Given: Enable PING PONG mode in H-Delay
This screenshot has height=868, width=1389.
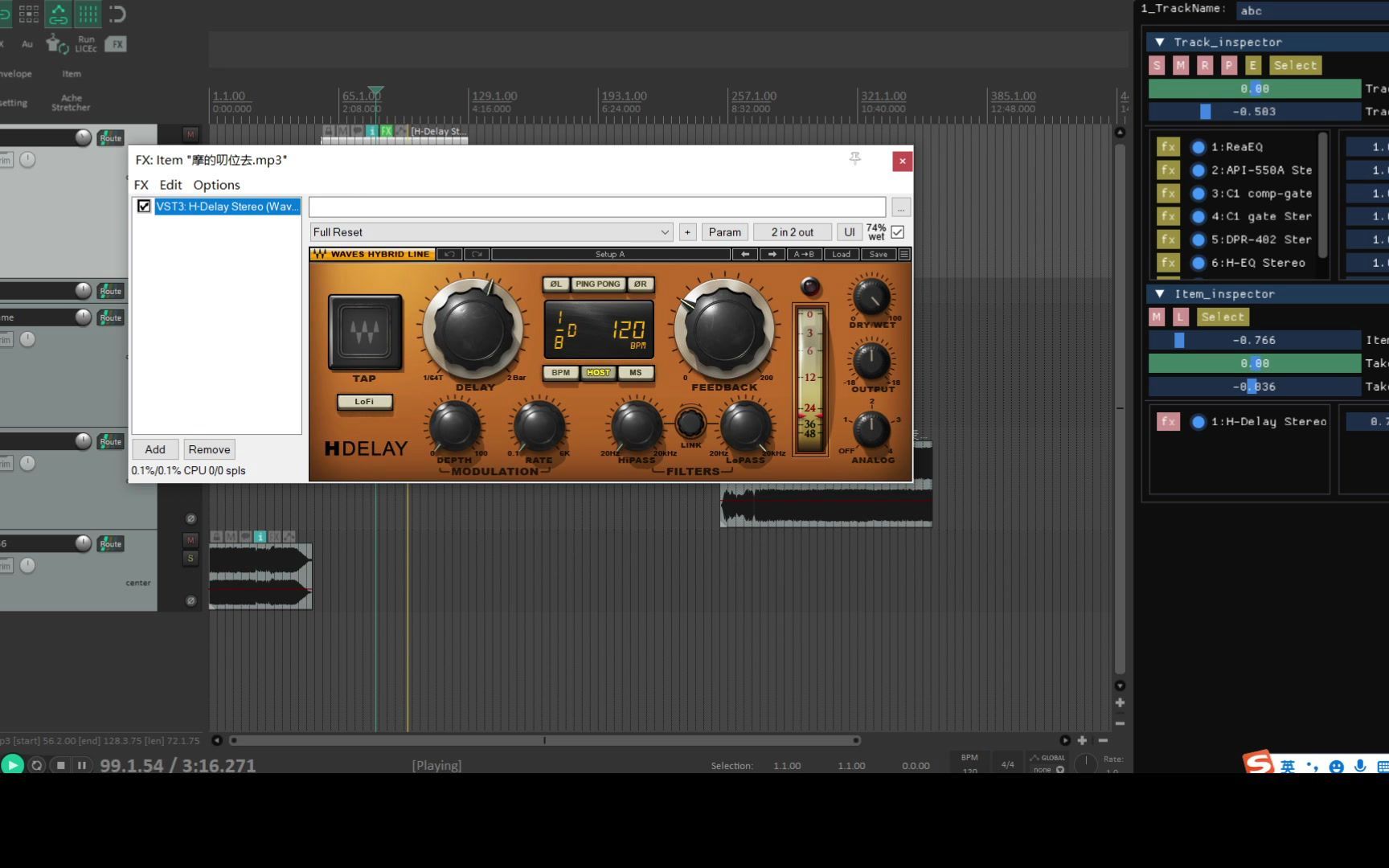Looking at the screenshot, I should pyautogui.click(x=597, y=284).
